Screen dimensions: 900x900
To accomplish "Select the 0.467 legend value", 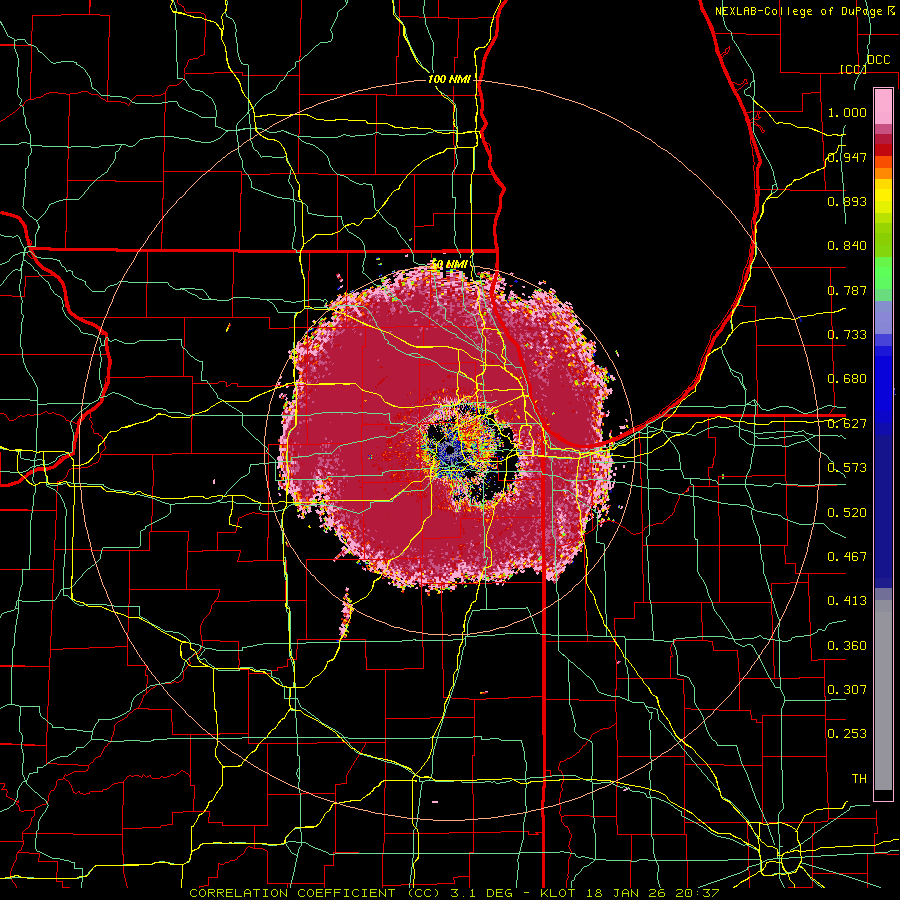I will click(847, 557).
